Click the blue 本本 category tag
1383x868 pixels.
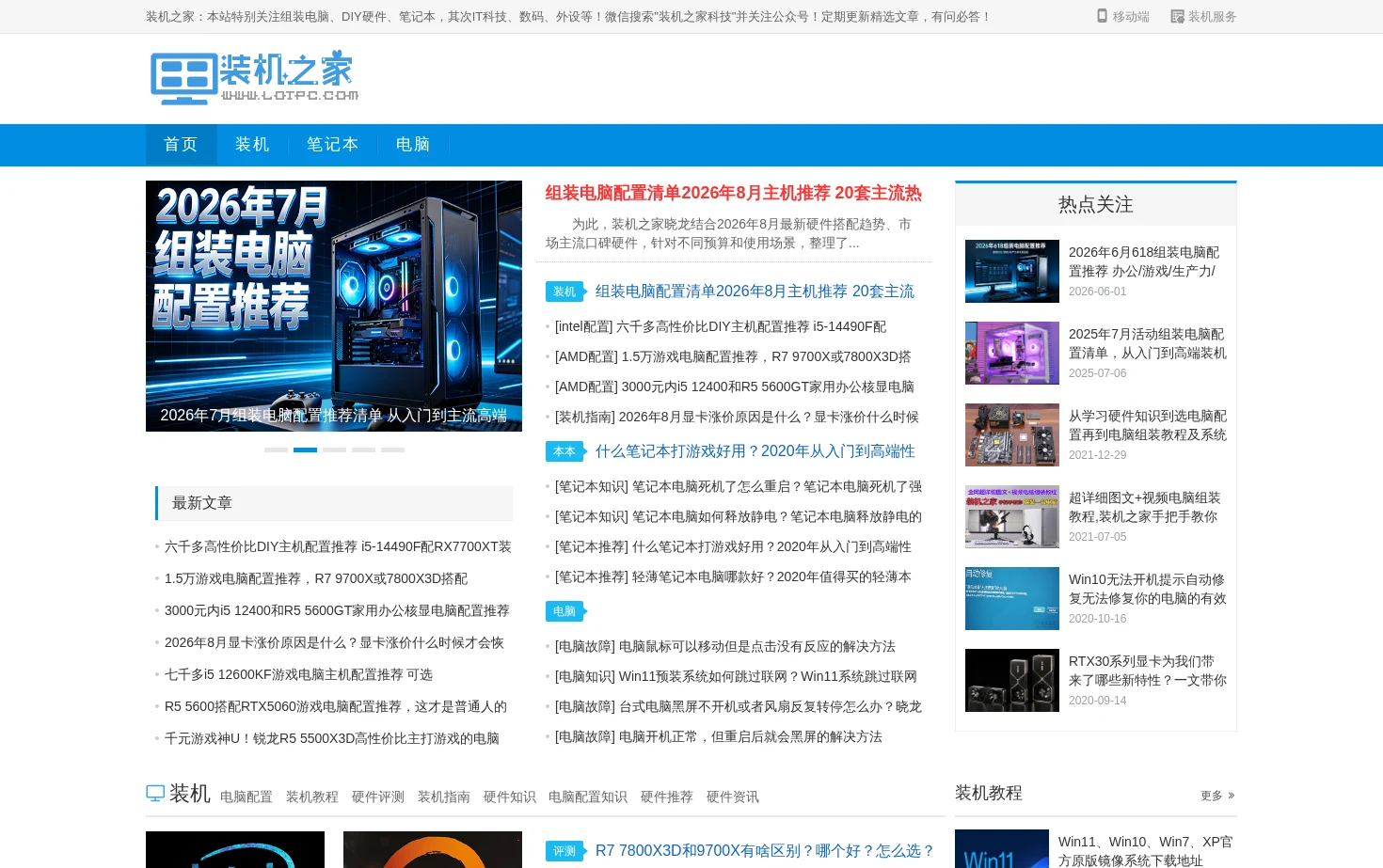pyautogui.click(x=564, y=451)
